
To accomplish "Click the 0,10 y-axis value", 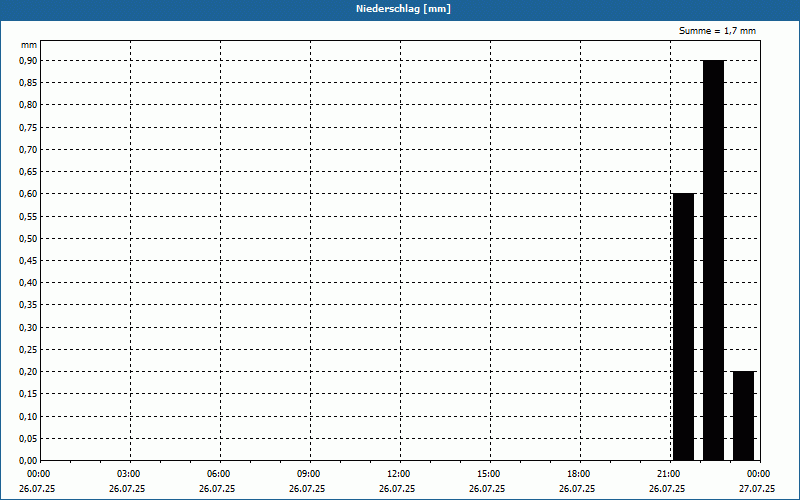I will point(28,416).
